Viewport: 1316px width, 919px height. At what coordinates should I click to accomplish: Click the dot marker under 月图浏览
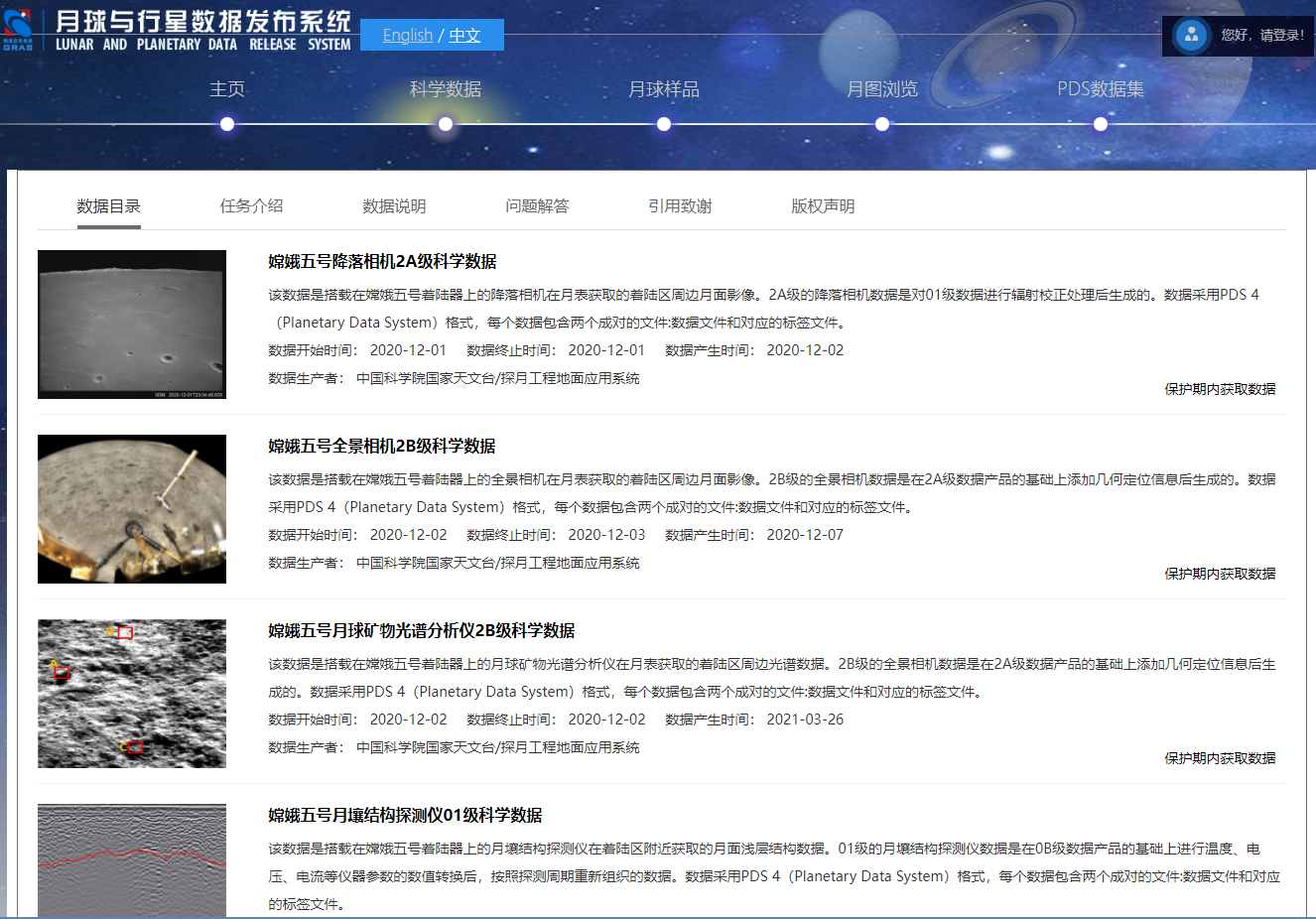point(882,124)
